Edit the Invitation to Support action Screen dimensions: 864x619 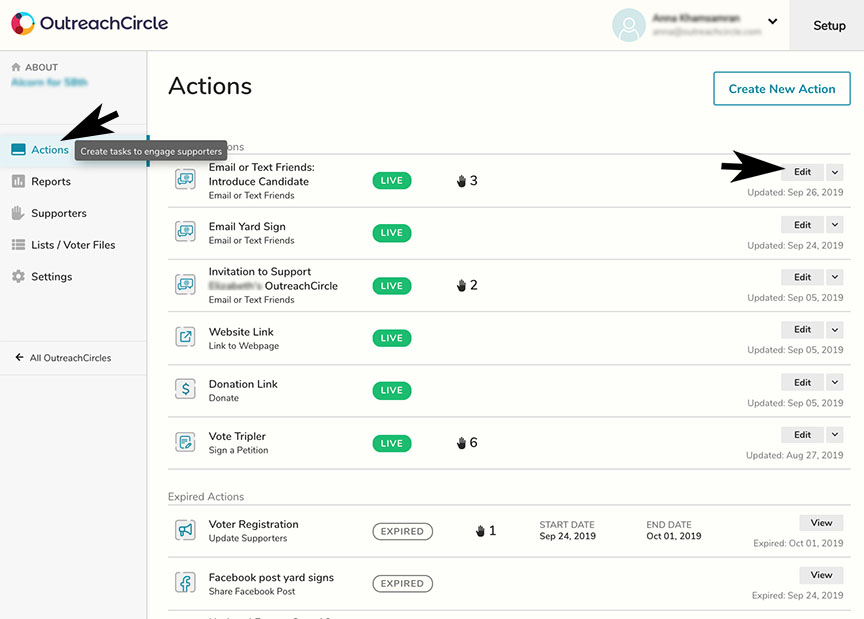pos(802,277)
